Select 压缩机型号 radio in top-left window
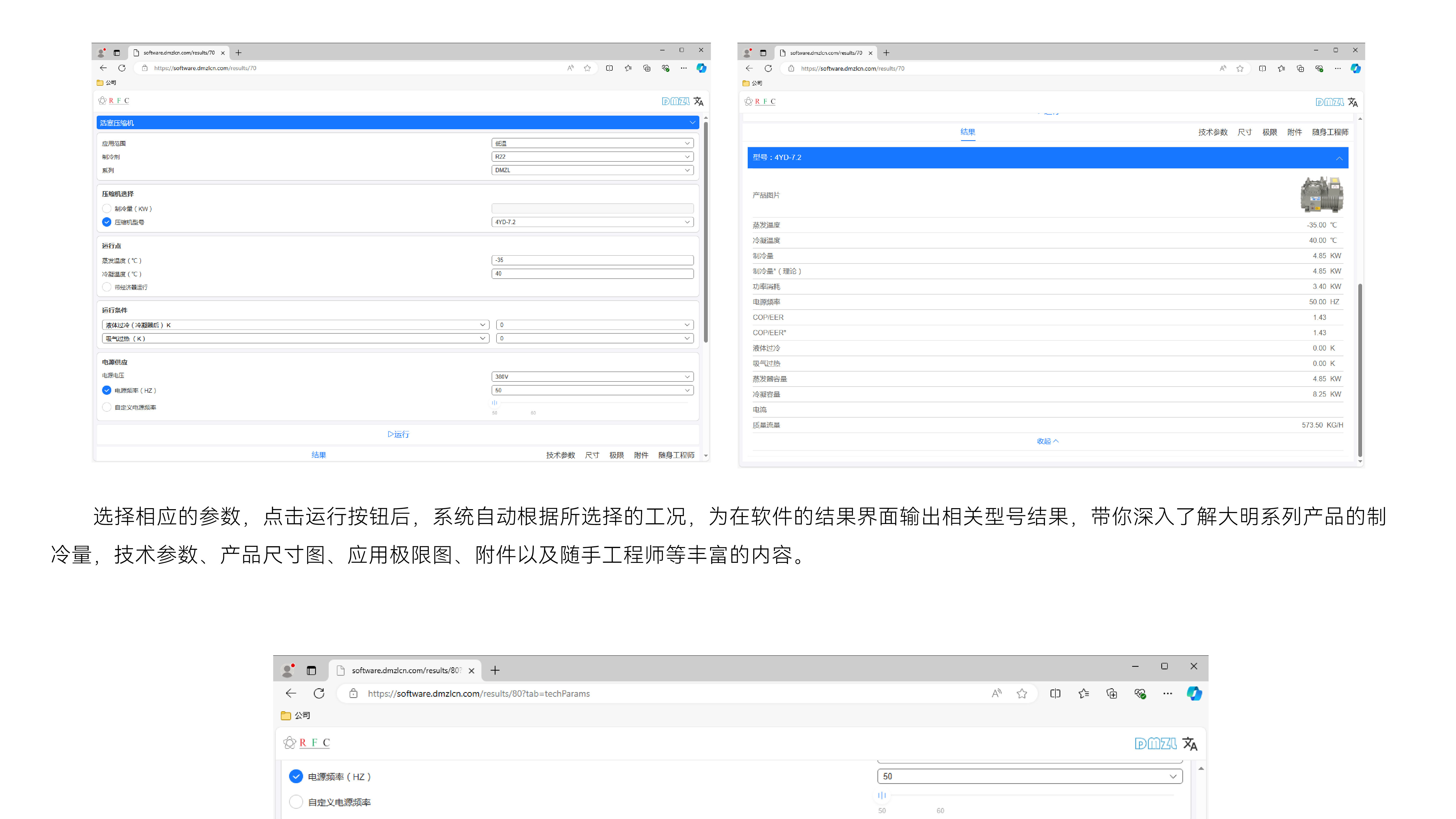Viewport: 1456px width, 819px height. tap(107, 222)
